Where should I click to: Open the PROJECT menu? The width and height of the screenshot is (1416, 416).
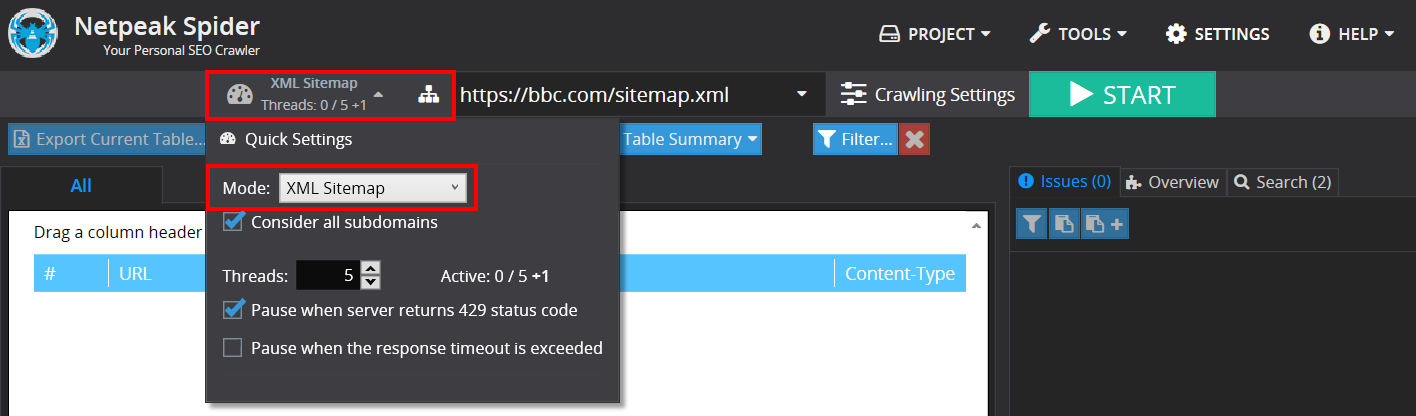935,34
